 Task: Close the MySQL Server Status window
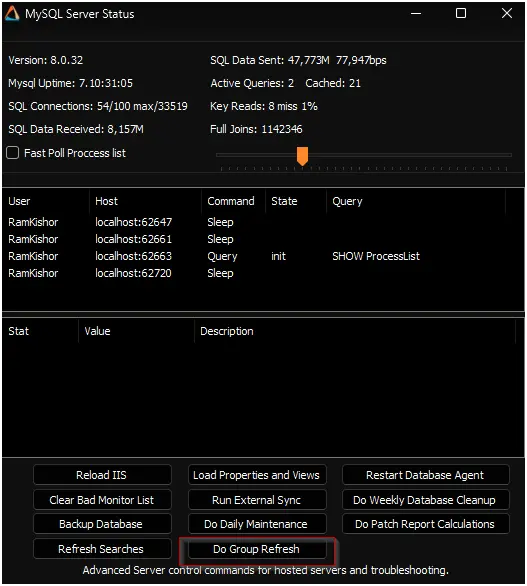506,13
